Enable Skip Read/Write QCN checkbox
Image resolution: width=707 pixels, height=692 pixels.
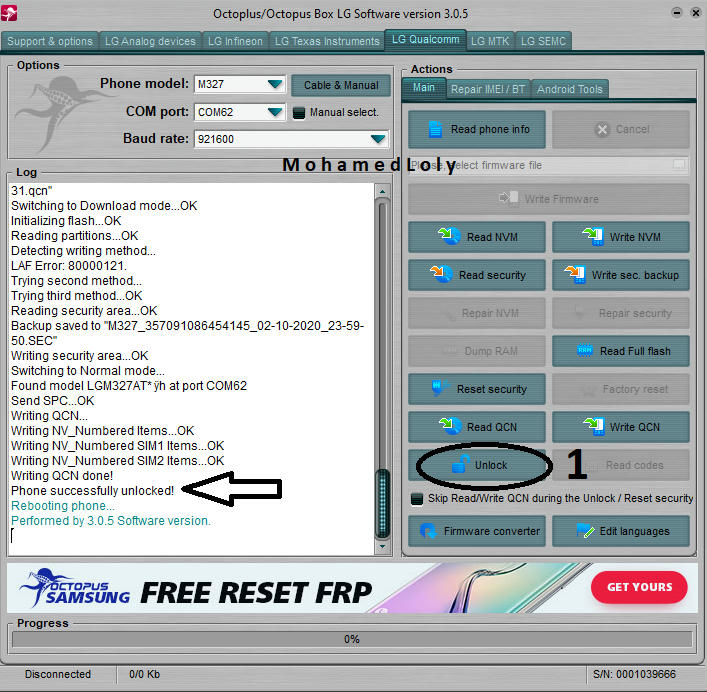pos(417,499)
